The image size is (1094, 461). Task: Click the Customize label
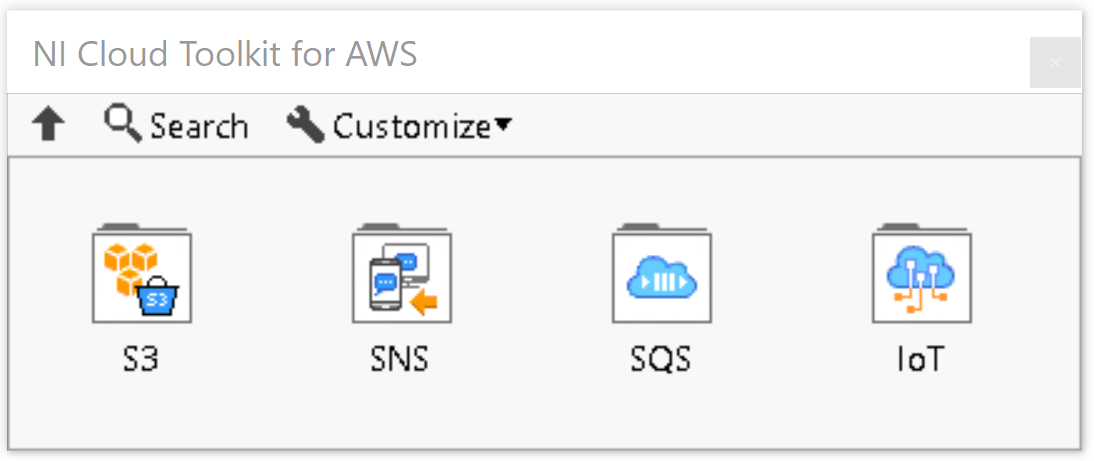(412, 127)
